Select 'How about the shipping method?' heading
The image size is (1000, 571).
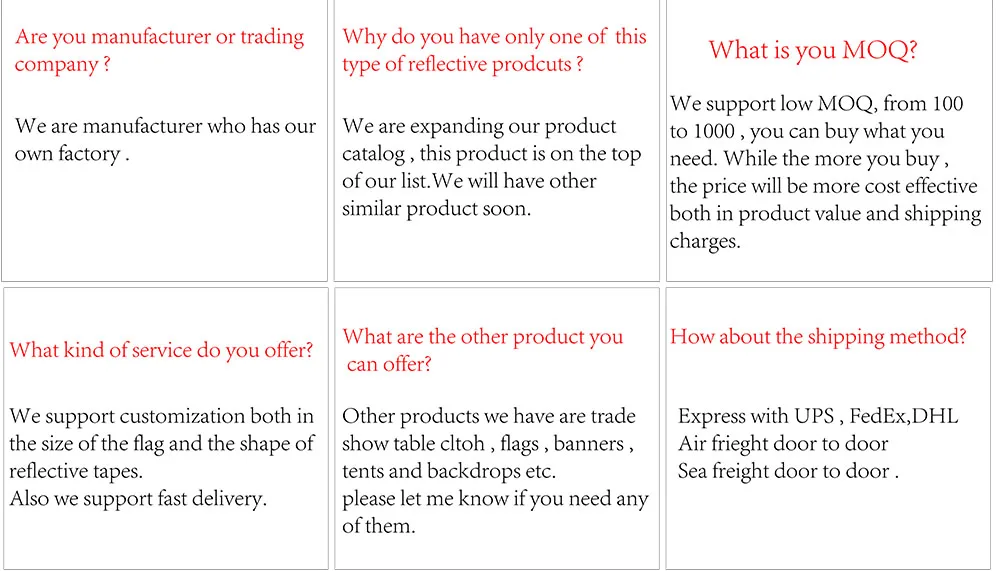click(x=818, y=336)
